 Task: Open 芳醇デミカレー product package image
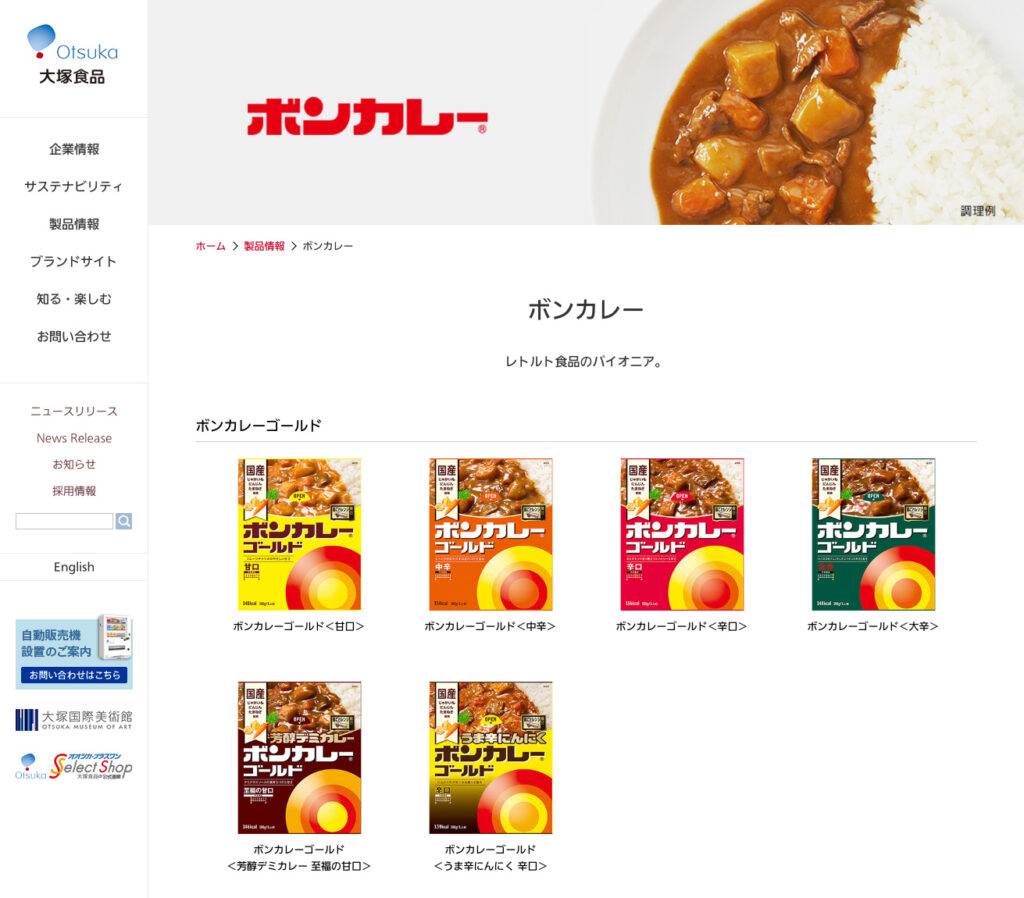click(299, 758)
